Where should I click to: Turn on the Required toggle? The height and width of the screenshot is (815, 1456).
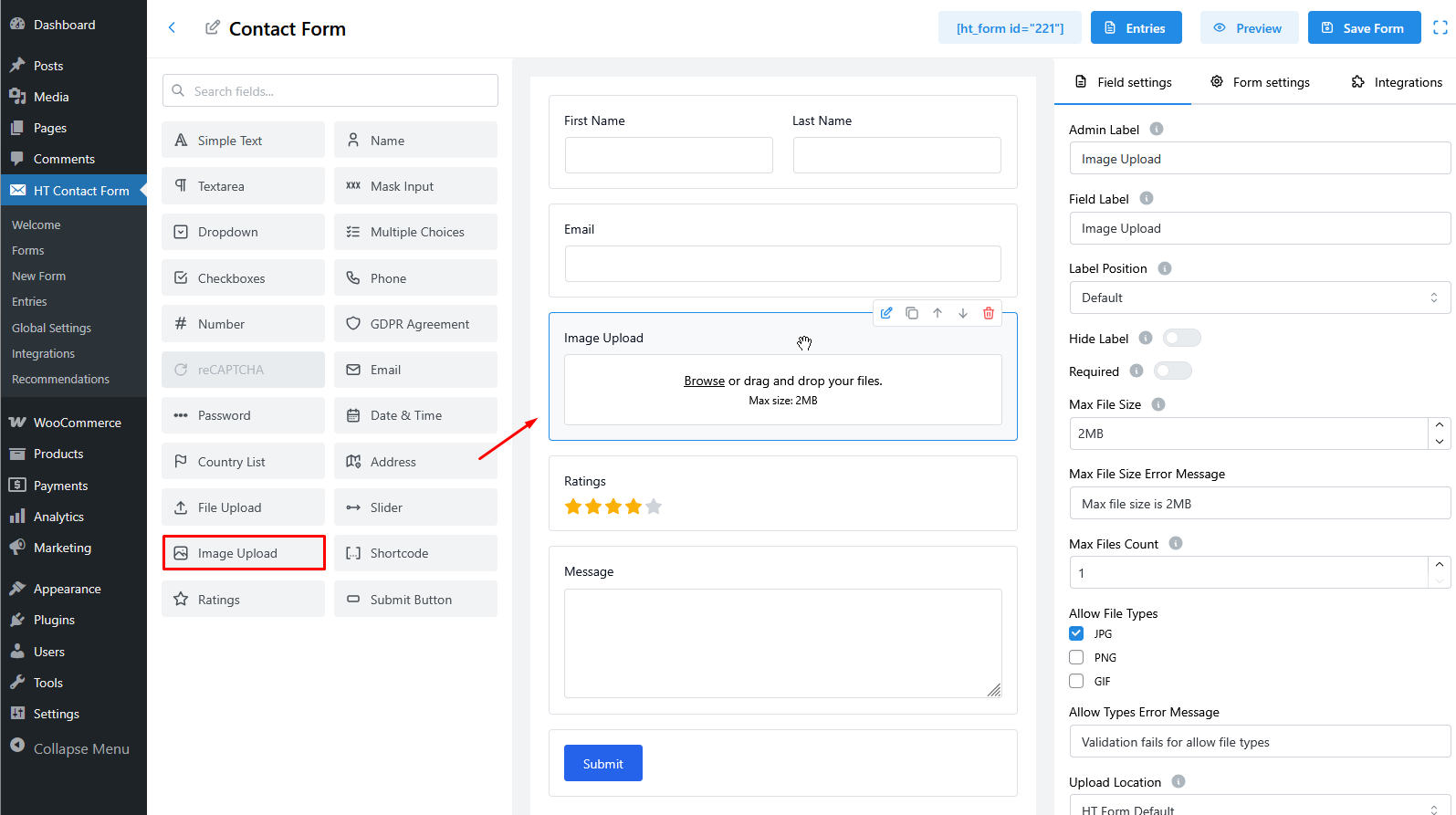pyautogui.click(x=1172, y=371)
